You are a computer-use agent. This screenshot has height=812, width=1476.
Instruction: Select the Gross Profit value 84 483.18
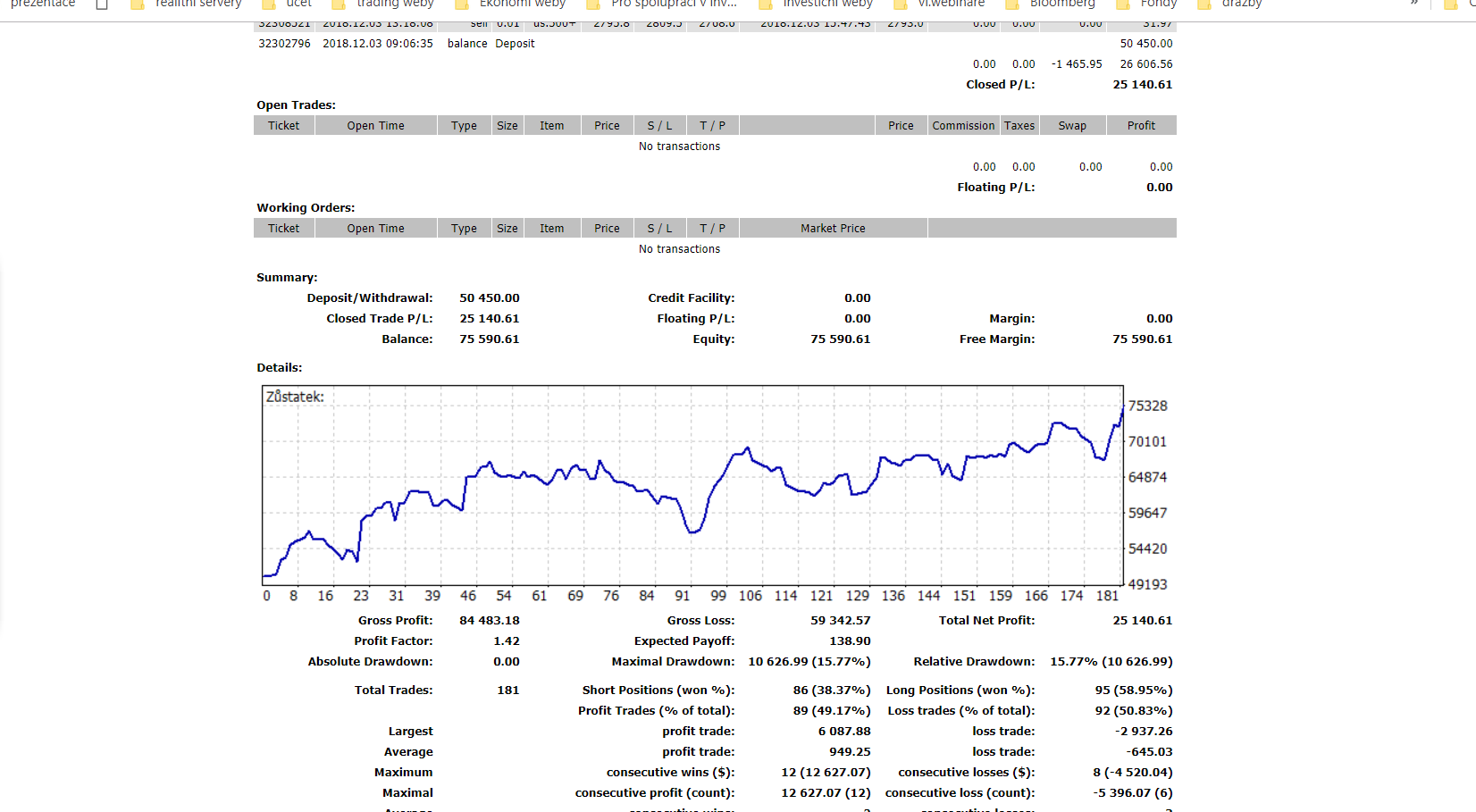490,621
